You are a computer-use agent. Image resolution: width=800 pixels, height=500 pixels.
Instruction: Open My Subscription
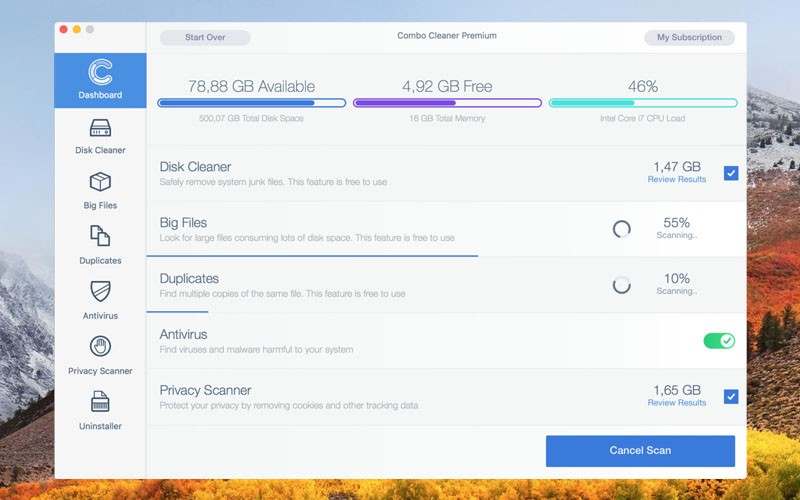(x=689, y=37)
